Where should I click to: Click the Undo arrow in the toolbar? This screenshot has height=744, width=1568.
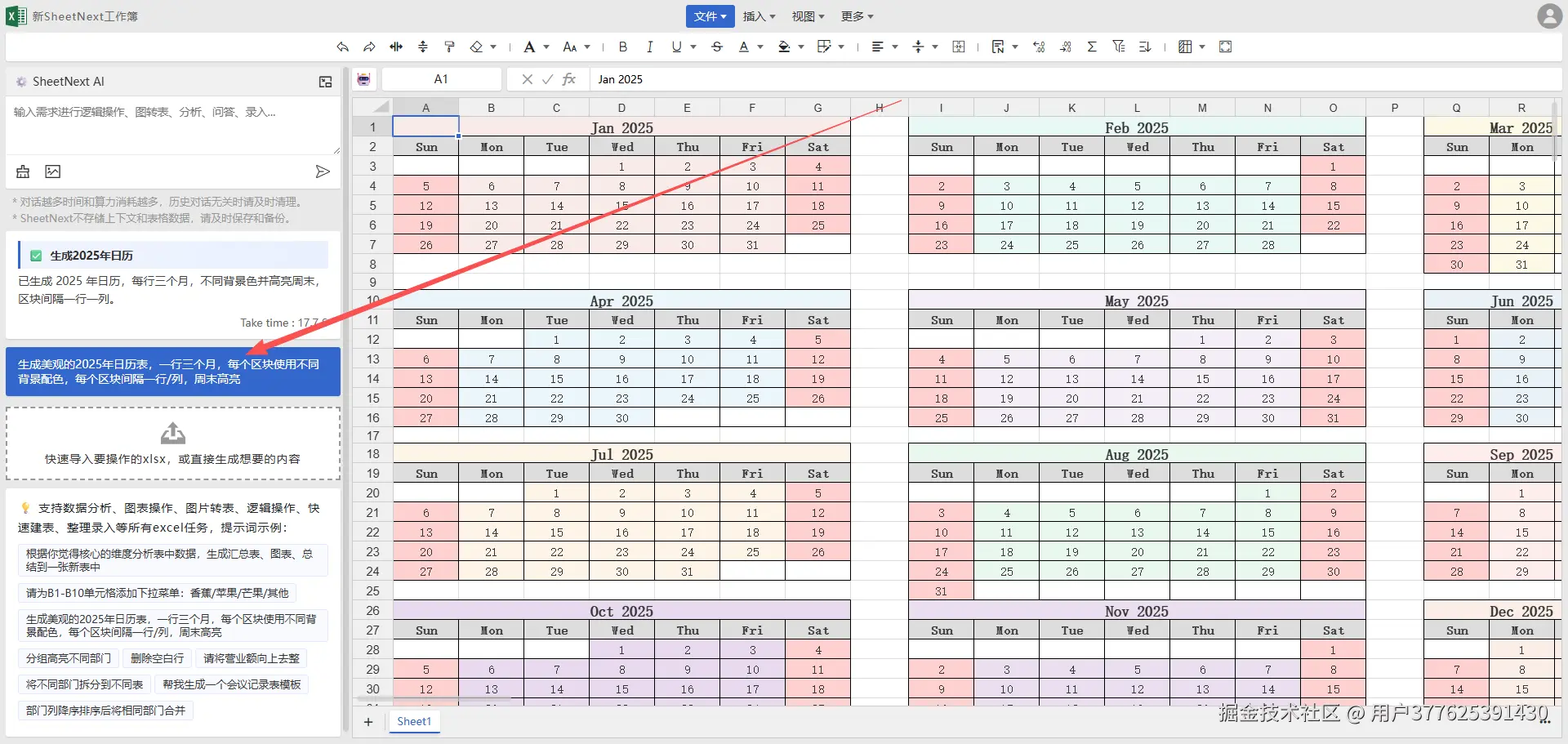point(343,47)
